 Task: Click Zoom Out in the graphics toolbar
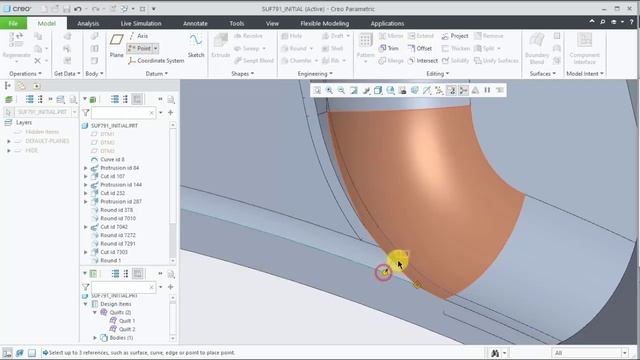(x=341, y=90)
